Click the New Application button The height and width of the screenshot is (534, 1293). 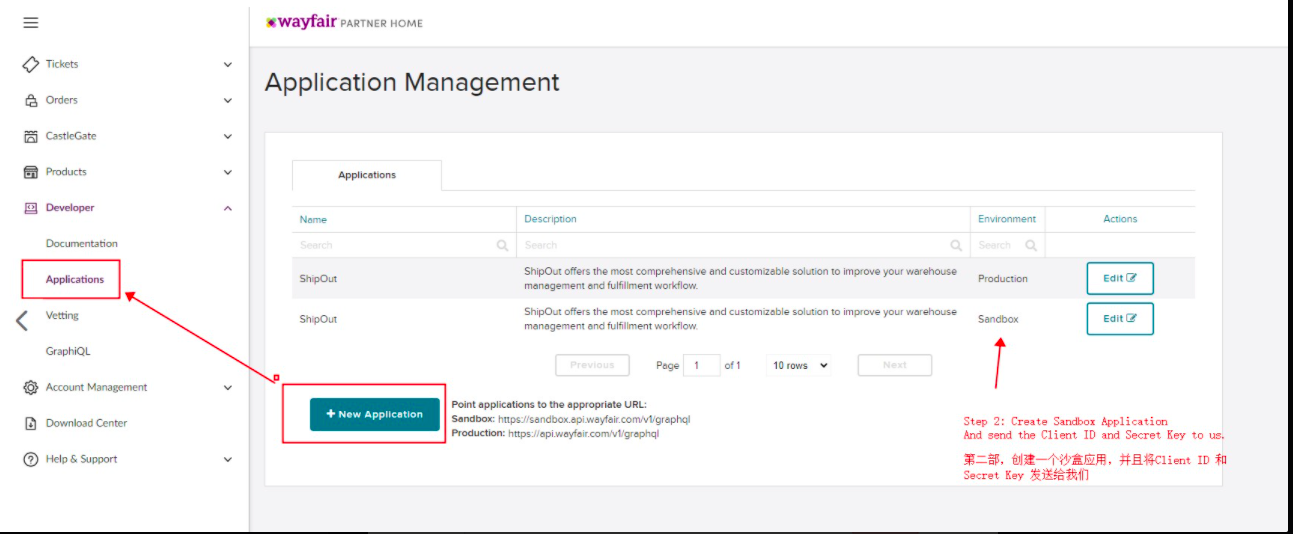point(375,414)
